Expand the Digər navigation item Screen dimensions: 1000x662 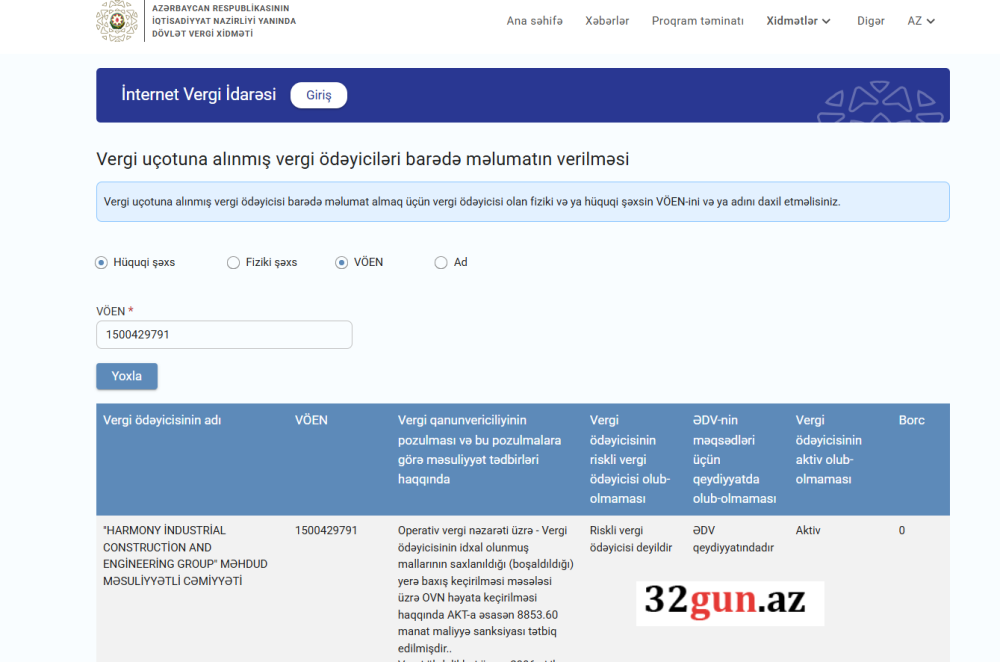(x=870, y=19)
